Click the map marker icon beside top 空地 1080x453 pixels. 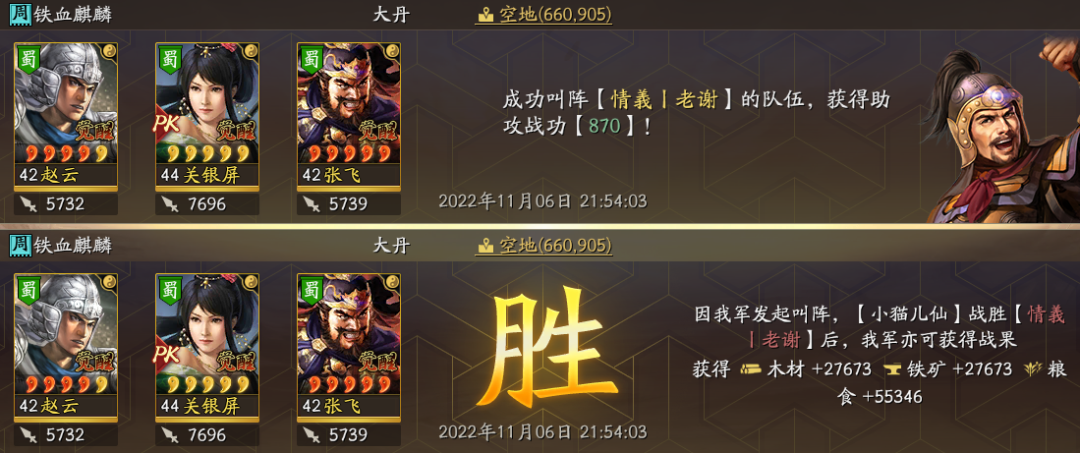486,14
